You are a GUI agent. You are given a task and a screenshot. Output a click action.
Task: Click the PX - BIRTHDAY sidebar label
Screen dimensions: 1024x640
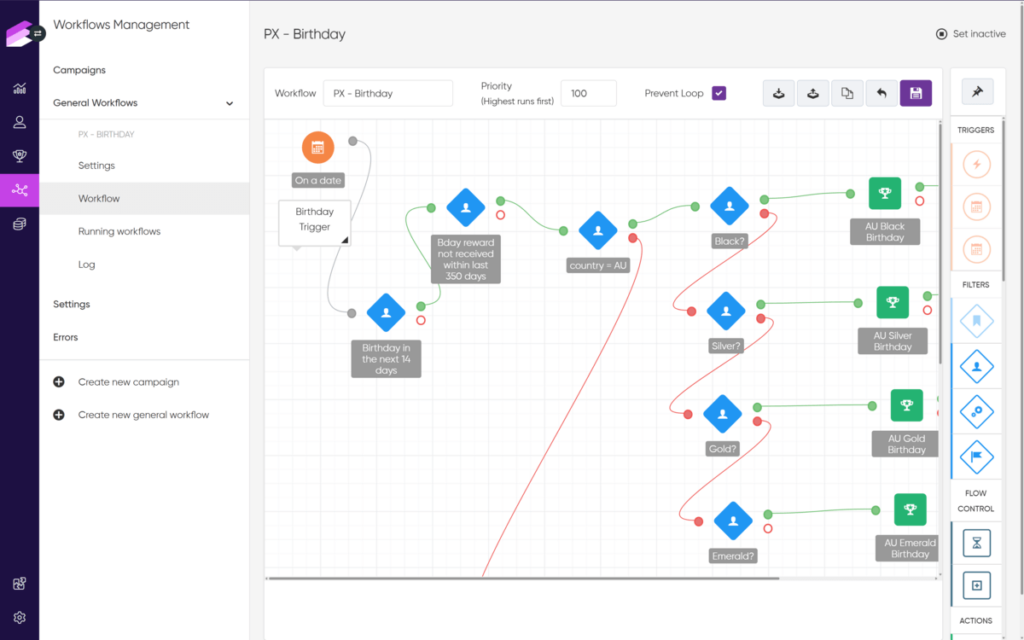pyautogui.click(x=106, y=135)
